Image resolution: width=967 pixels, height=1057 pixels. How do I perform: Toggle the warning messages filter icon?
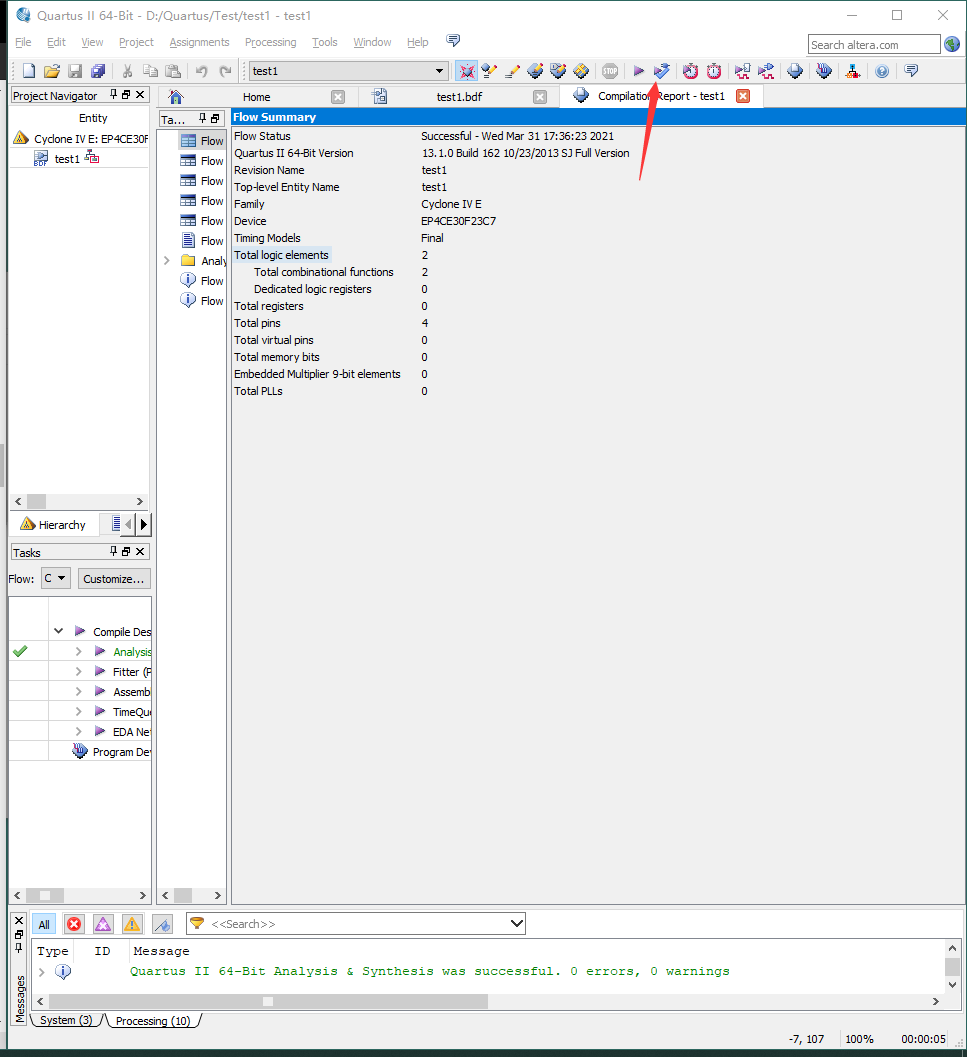(x=132, y=924)
